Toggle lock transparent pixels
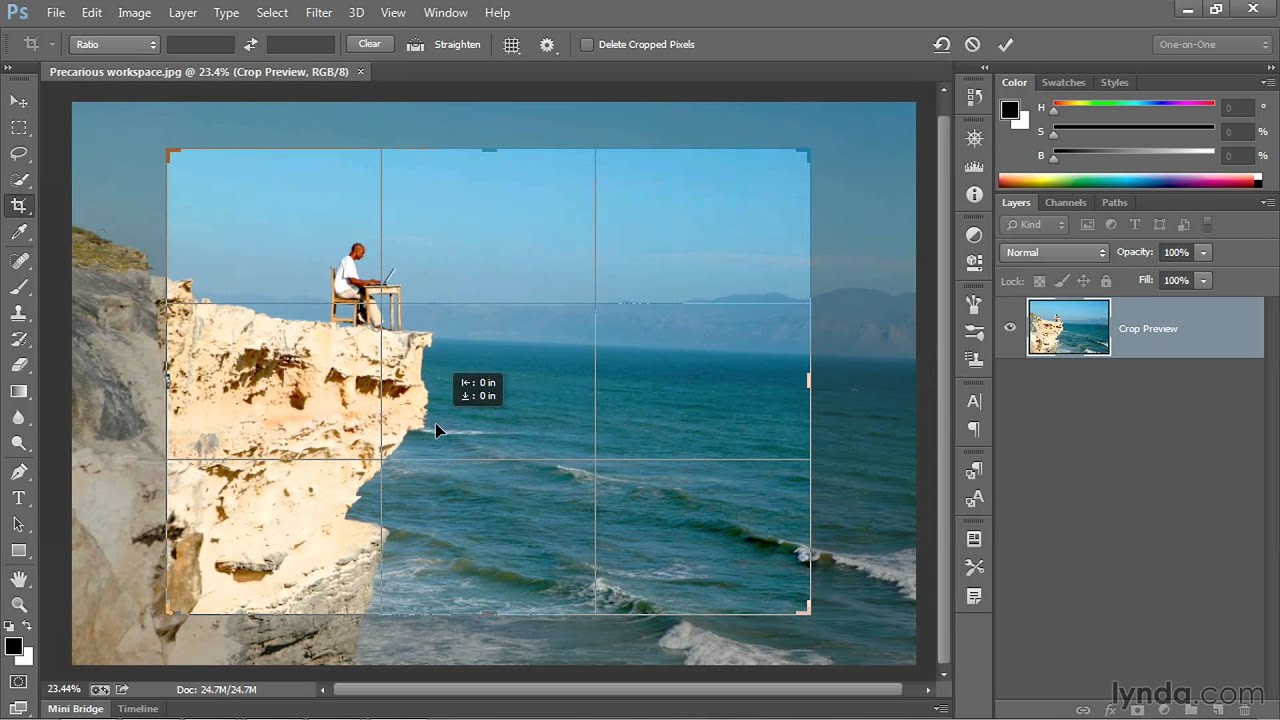 click(x=1039, y=281)
